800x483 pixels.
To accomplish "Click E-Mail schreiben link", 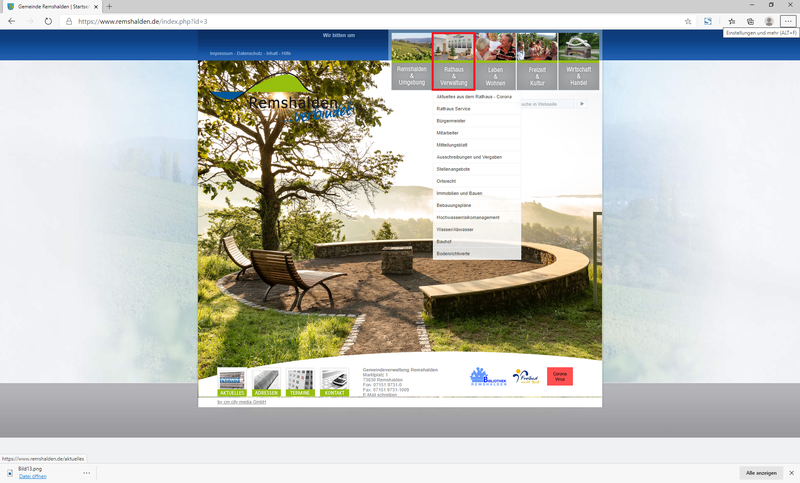I will pyautogui.click(x=380, y=395).
